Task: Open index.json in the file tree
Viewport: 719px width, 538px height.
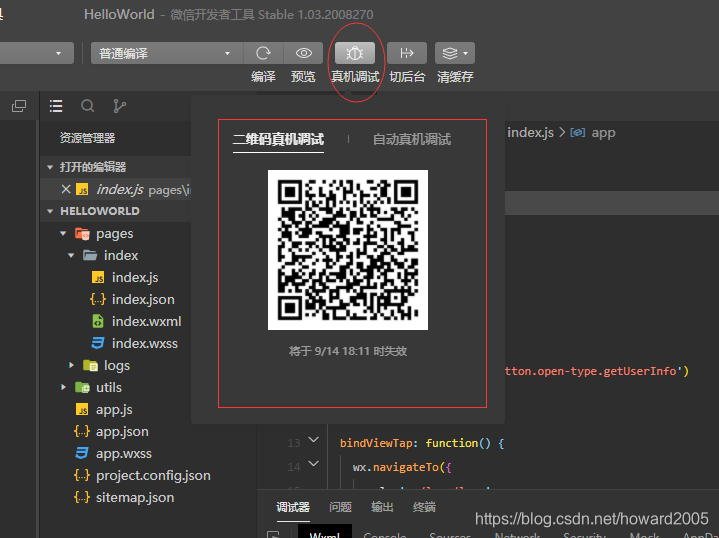Action: point(143,300)
